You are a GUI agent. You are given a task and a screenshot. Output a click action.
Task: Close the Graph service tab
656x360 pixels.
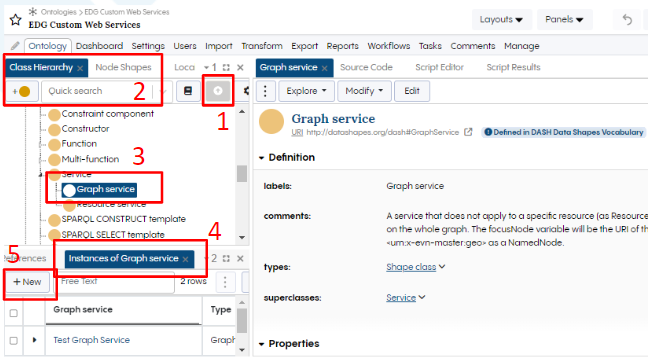(325, 68)
